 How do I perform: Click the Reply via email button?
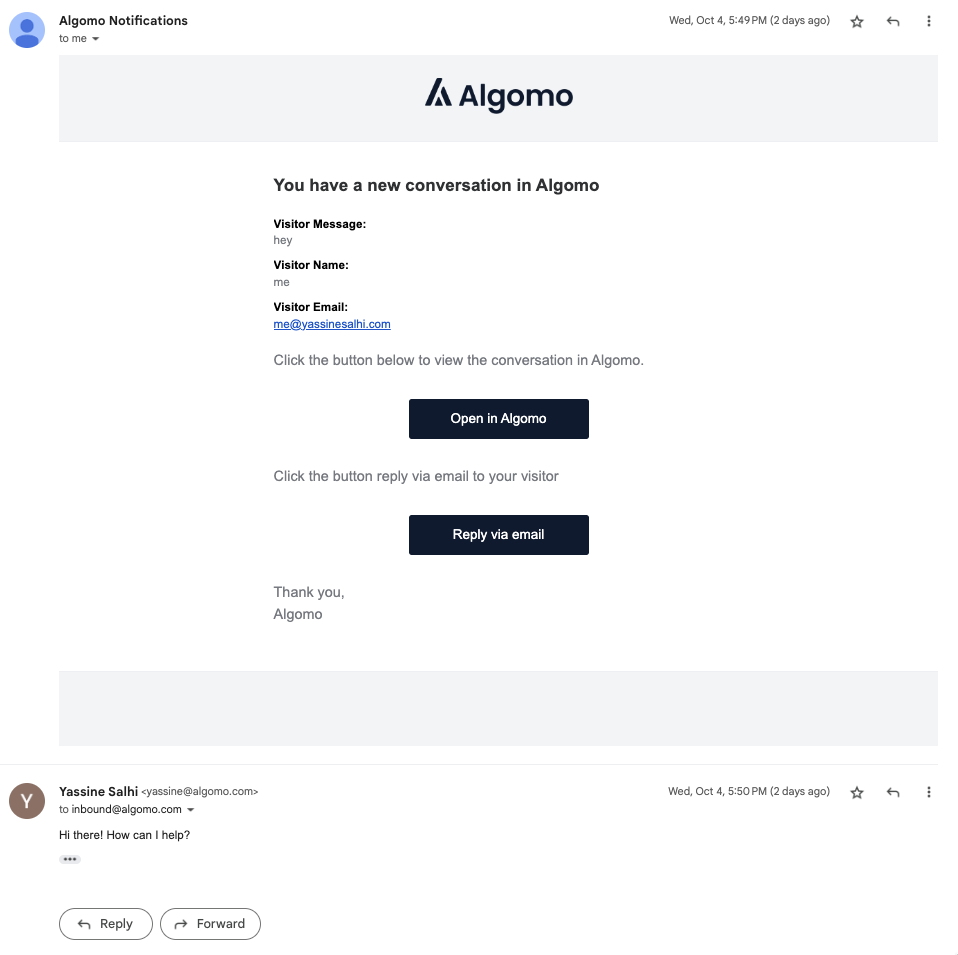(x=499, y=535)
